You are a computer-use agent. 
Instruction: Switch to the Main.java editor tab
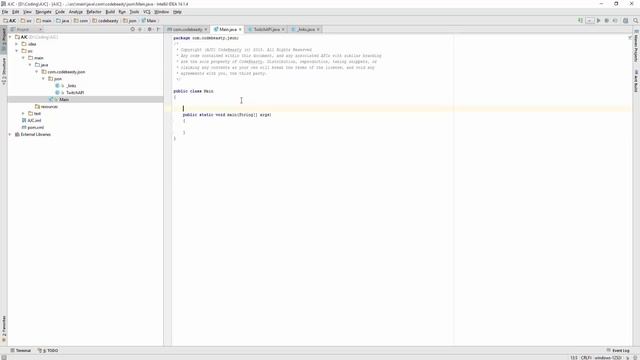(x=228, y=29)
